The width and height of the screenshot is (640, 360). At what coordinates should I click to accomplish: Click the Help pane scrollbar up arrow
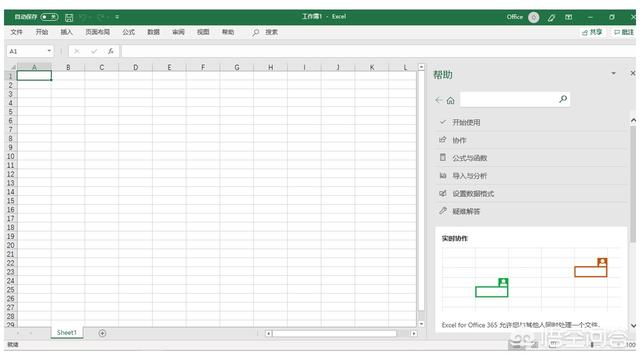coord(633,120)
